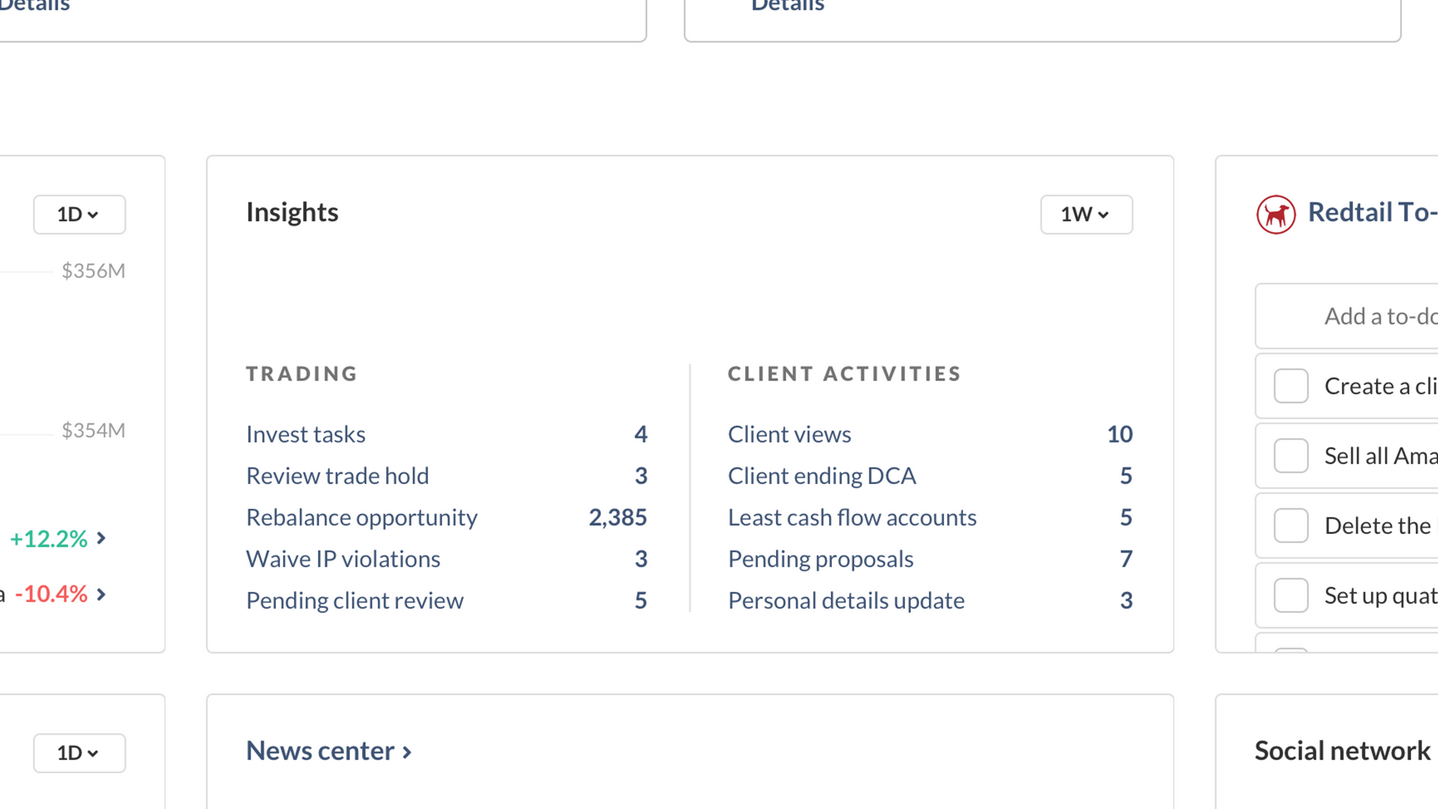
Task: Open the upper-left 1D period dropdown
Action: coord(79,214)
